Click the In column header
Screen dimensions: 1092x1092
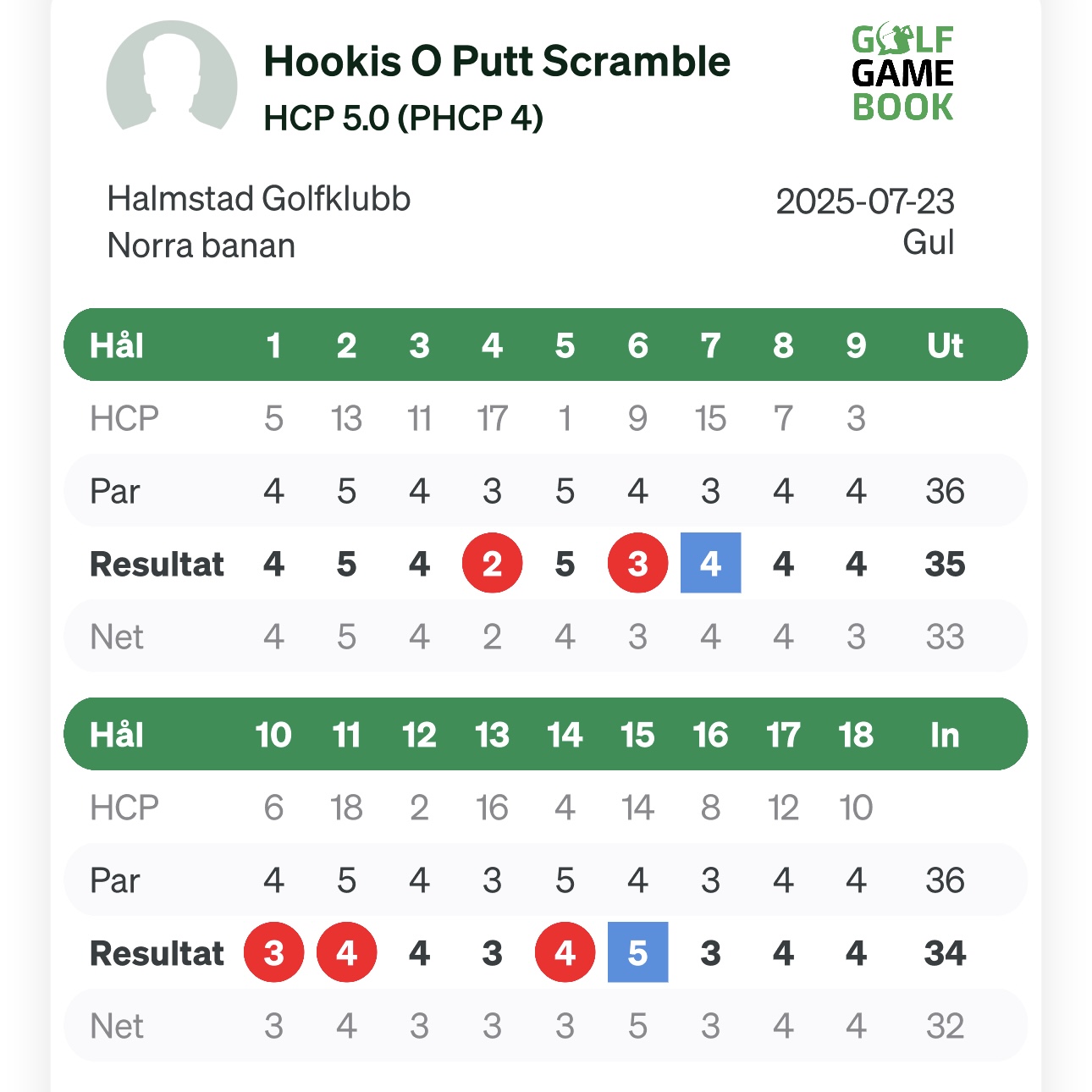tap(945, 735)
